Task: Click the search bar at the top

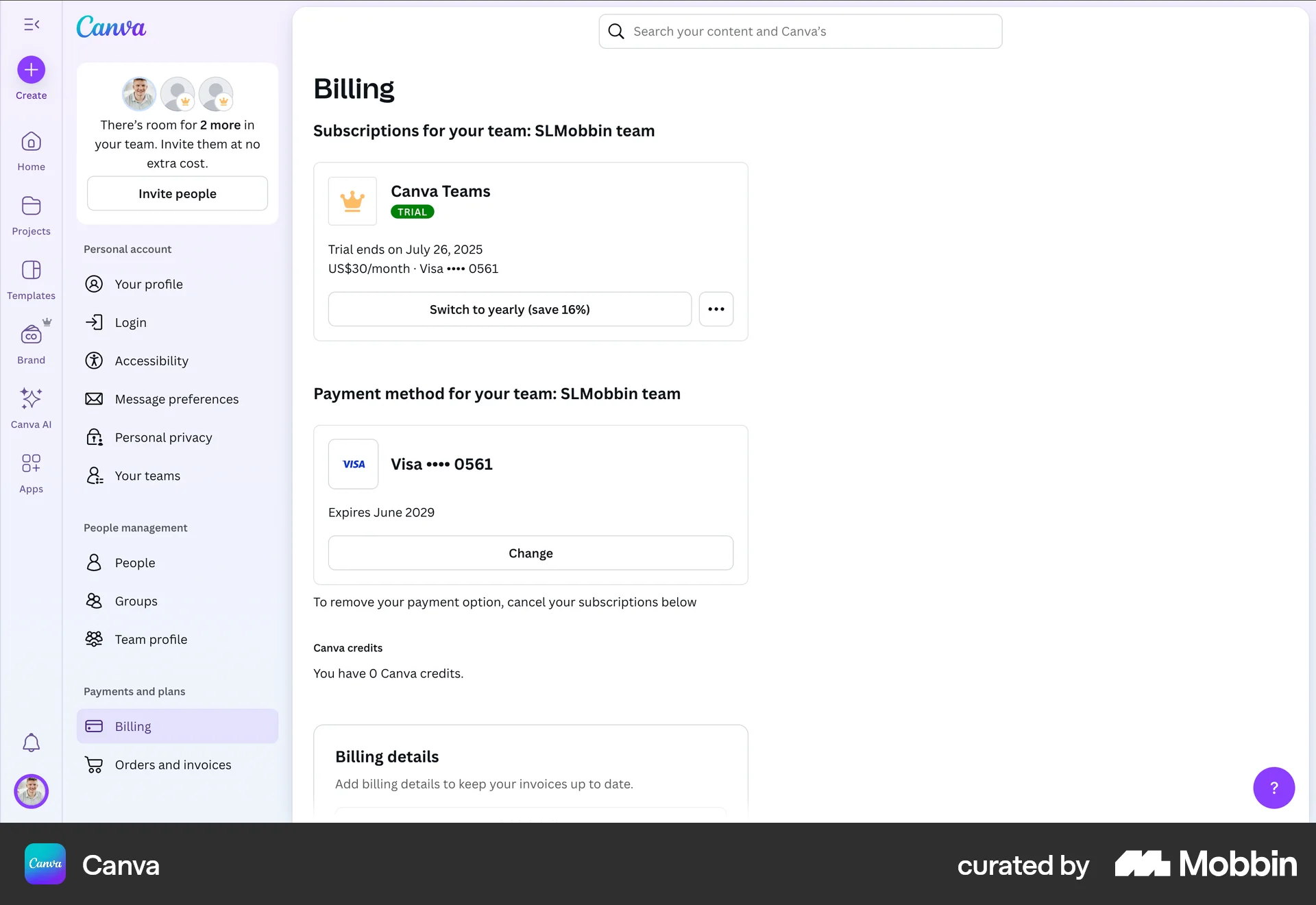Action: pyautogui.click(x=799, y=31)
